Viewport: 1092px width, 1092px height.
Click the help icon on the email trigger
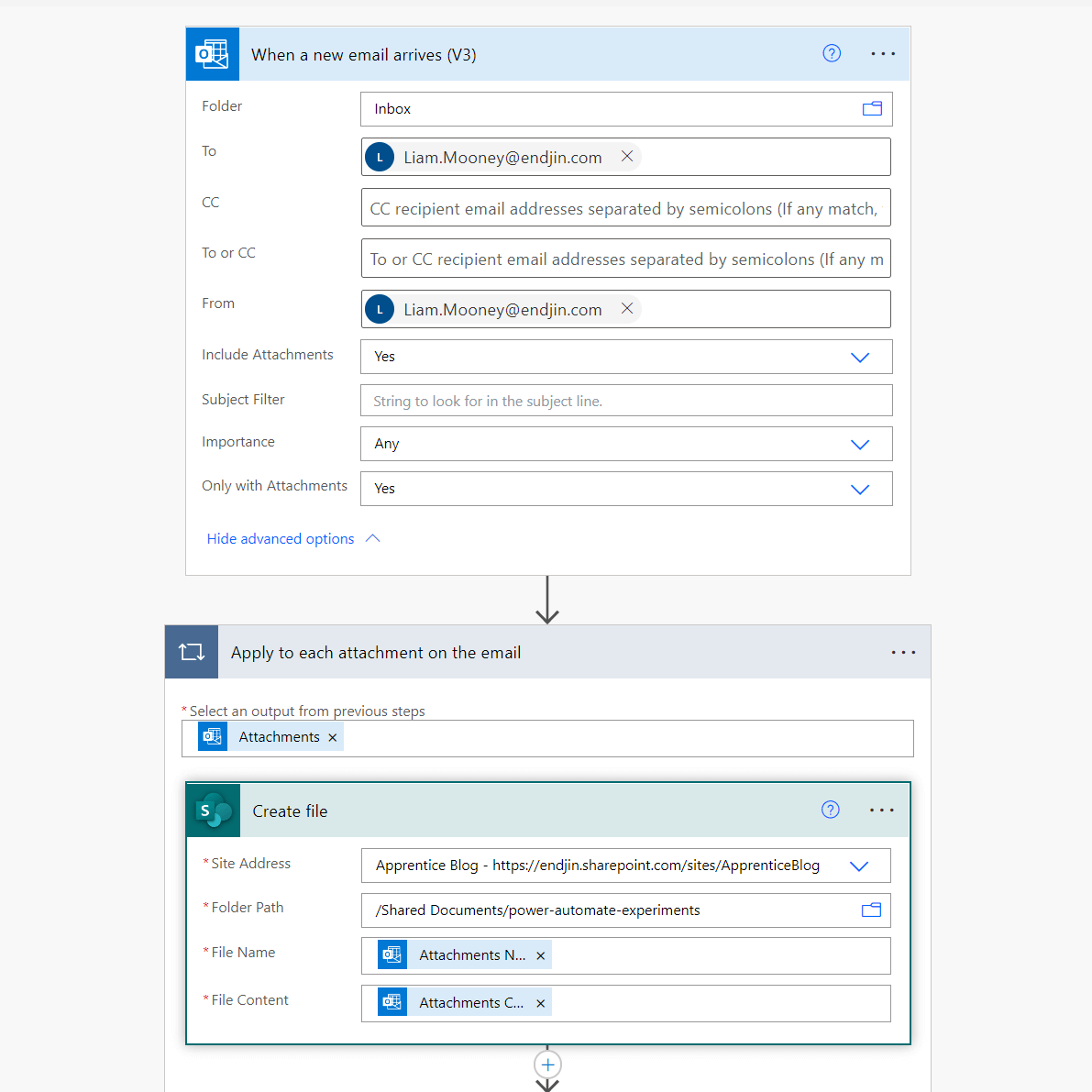832,53
